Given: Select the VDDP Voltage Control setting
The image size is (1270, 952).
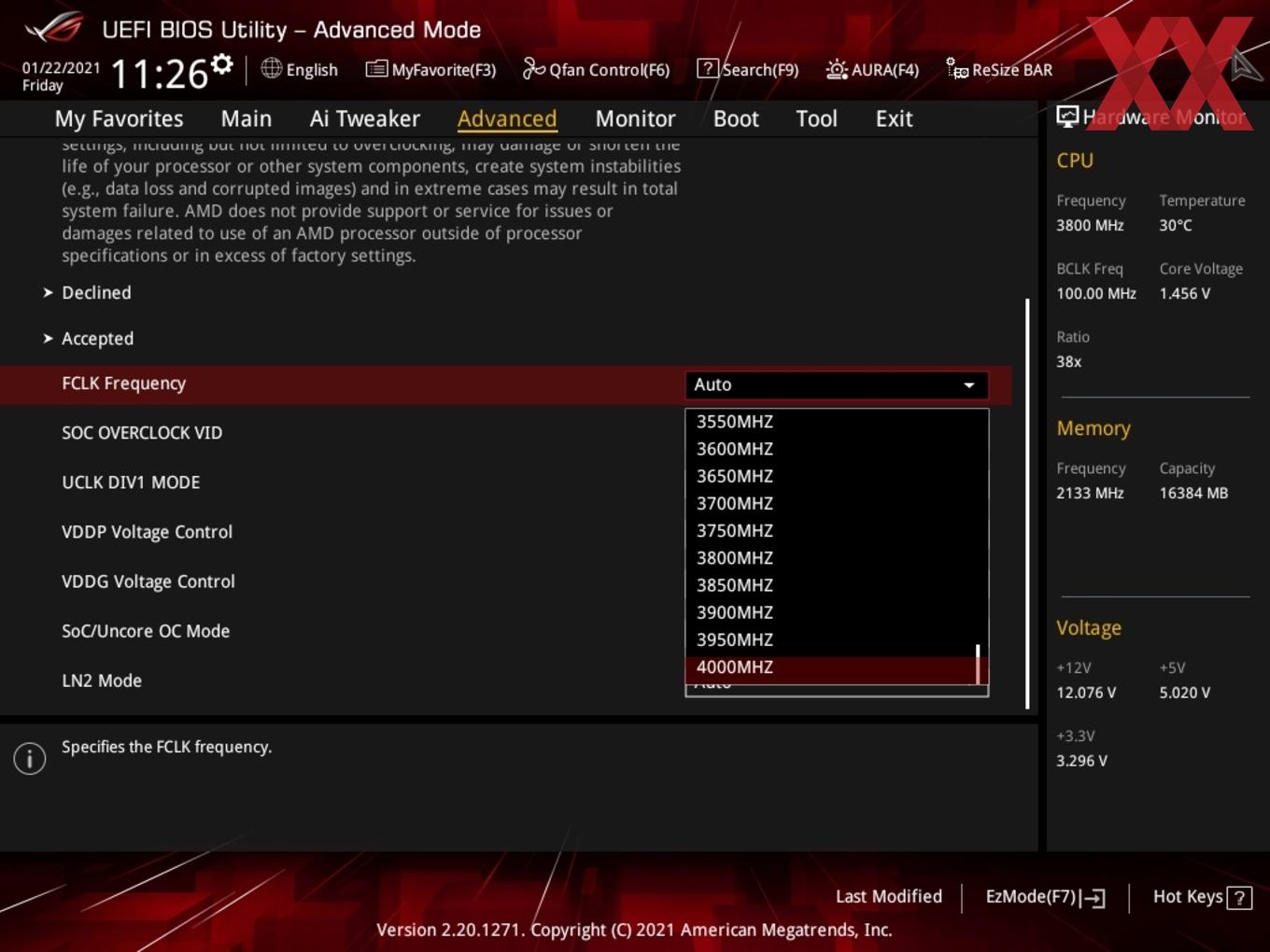Looking at the screenshot, I should [x=147, y=532].
